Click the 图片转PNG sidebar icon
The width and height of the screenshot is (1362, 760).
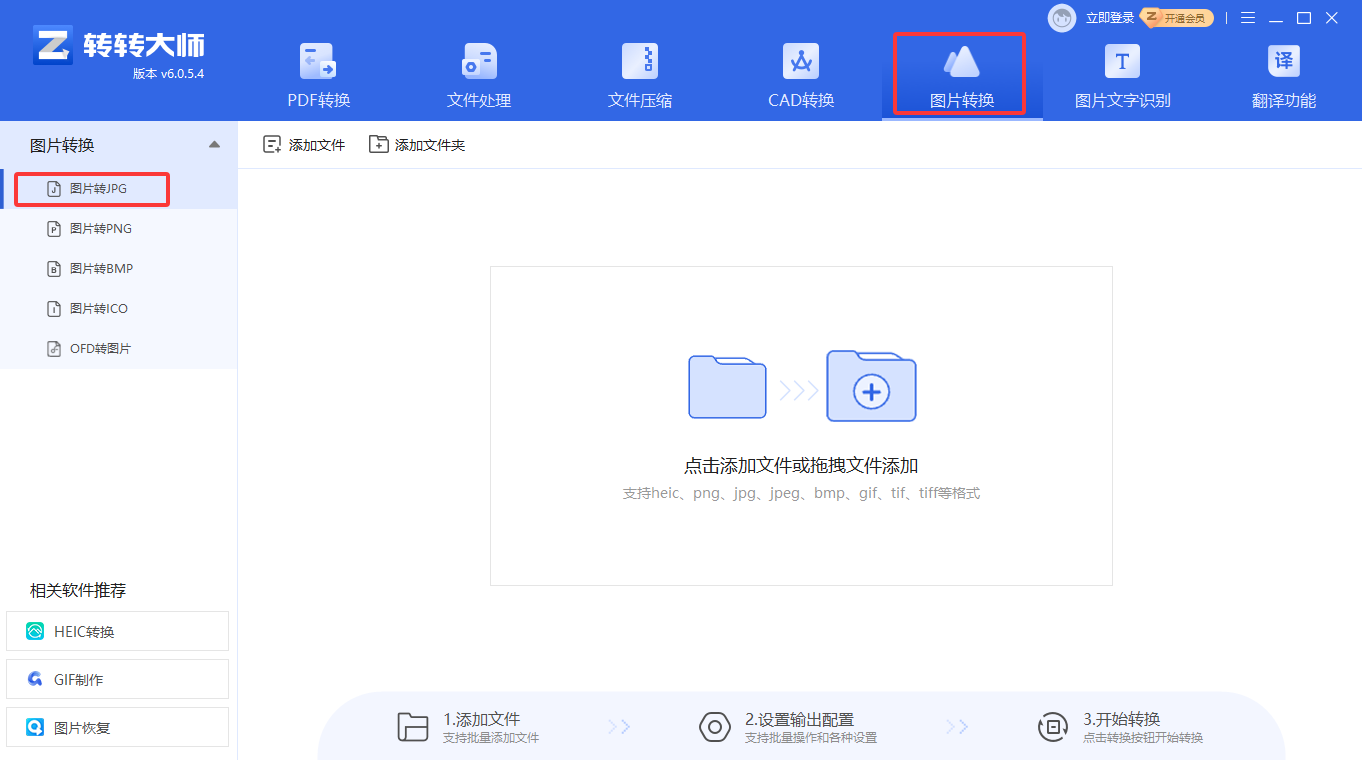click(55, 229)
